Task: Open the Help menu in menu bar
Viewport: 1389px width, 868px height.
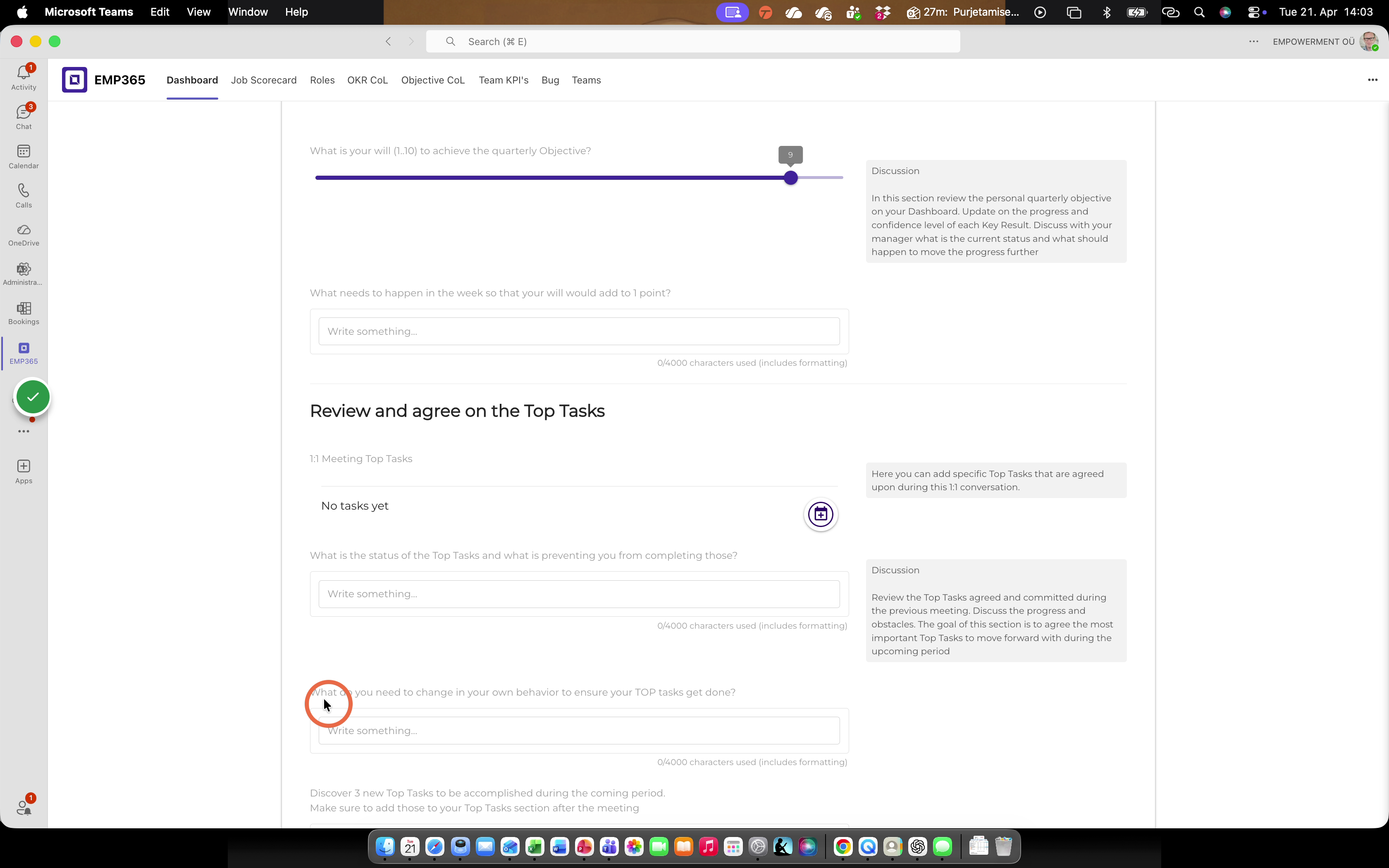Action: pyautogui.click(x=297, y=12)
